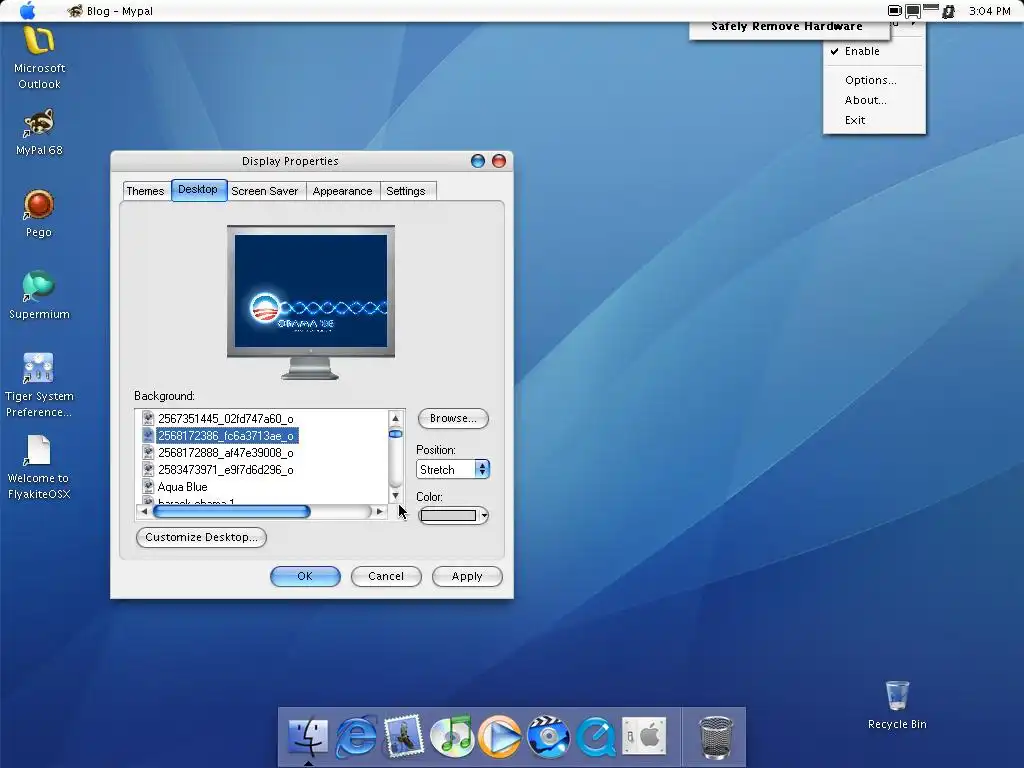Image resolution: width=1024 pixels, height=768 pixels.
Task: Click horizontal scrollbar right arrow
Action: [x=379, y=511]
